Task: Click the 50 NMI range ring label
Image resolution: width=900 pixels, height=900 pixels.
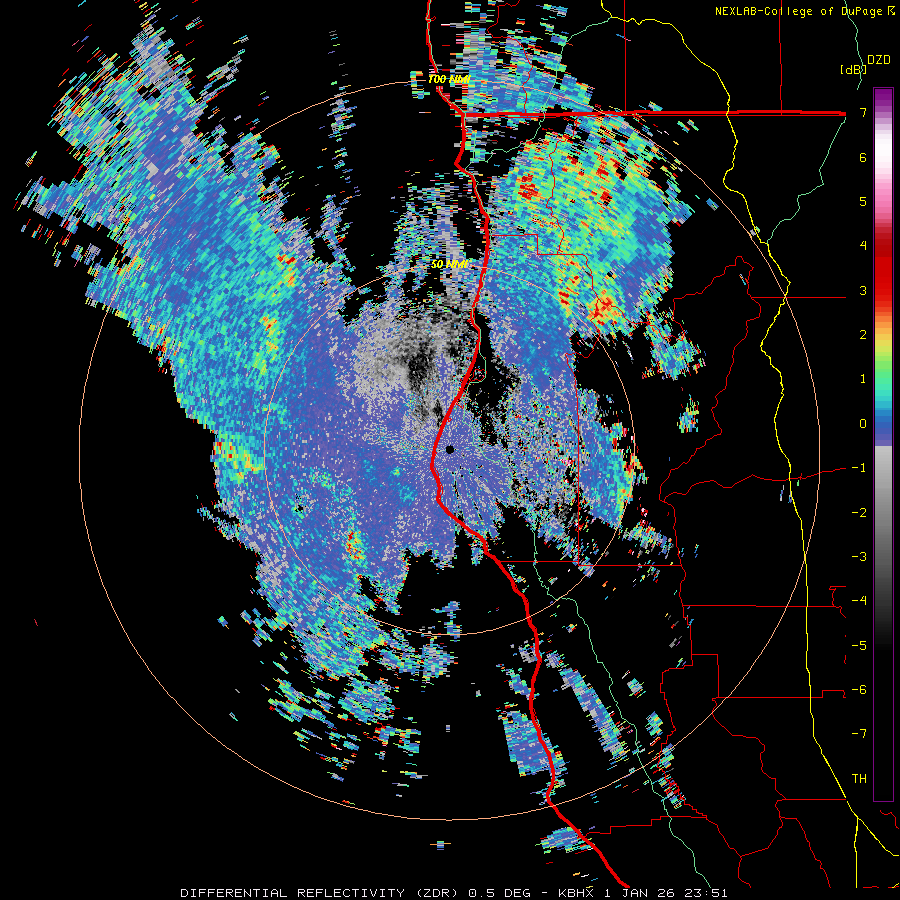Action: click(449, 264)
